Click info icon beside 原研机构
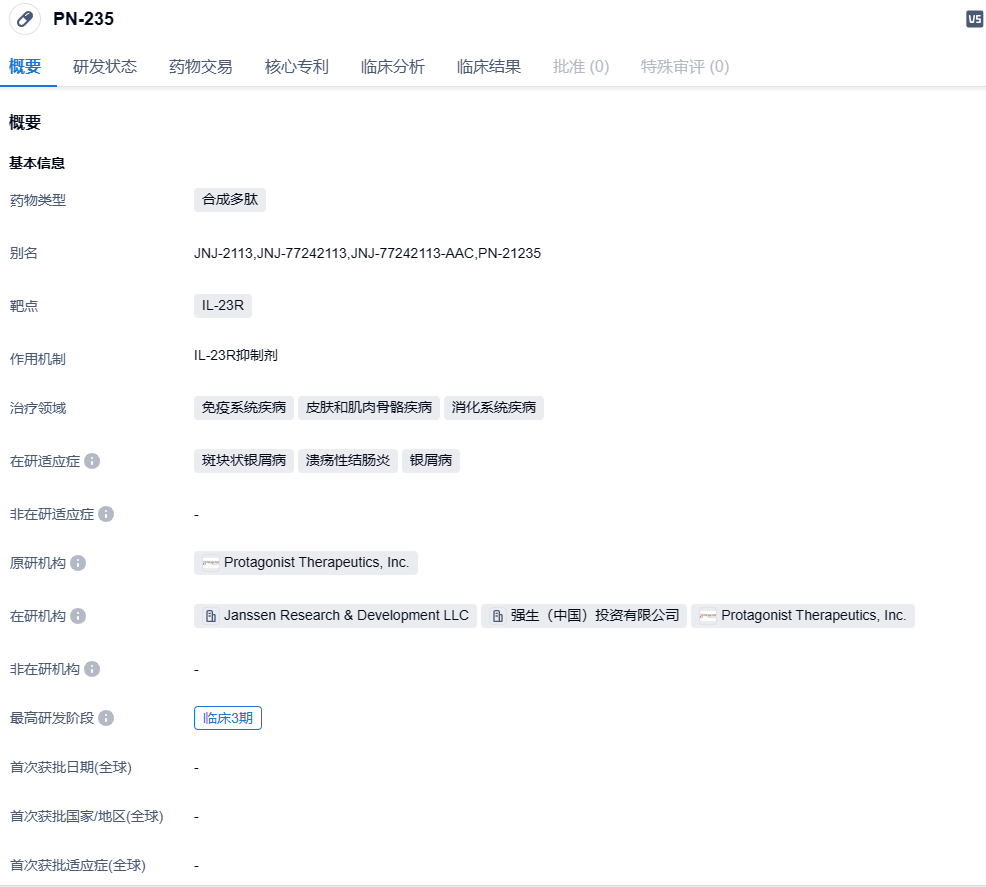 coord(78,563)
